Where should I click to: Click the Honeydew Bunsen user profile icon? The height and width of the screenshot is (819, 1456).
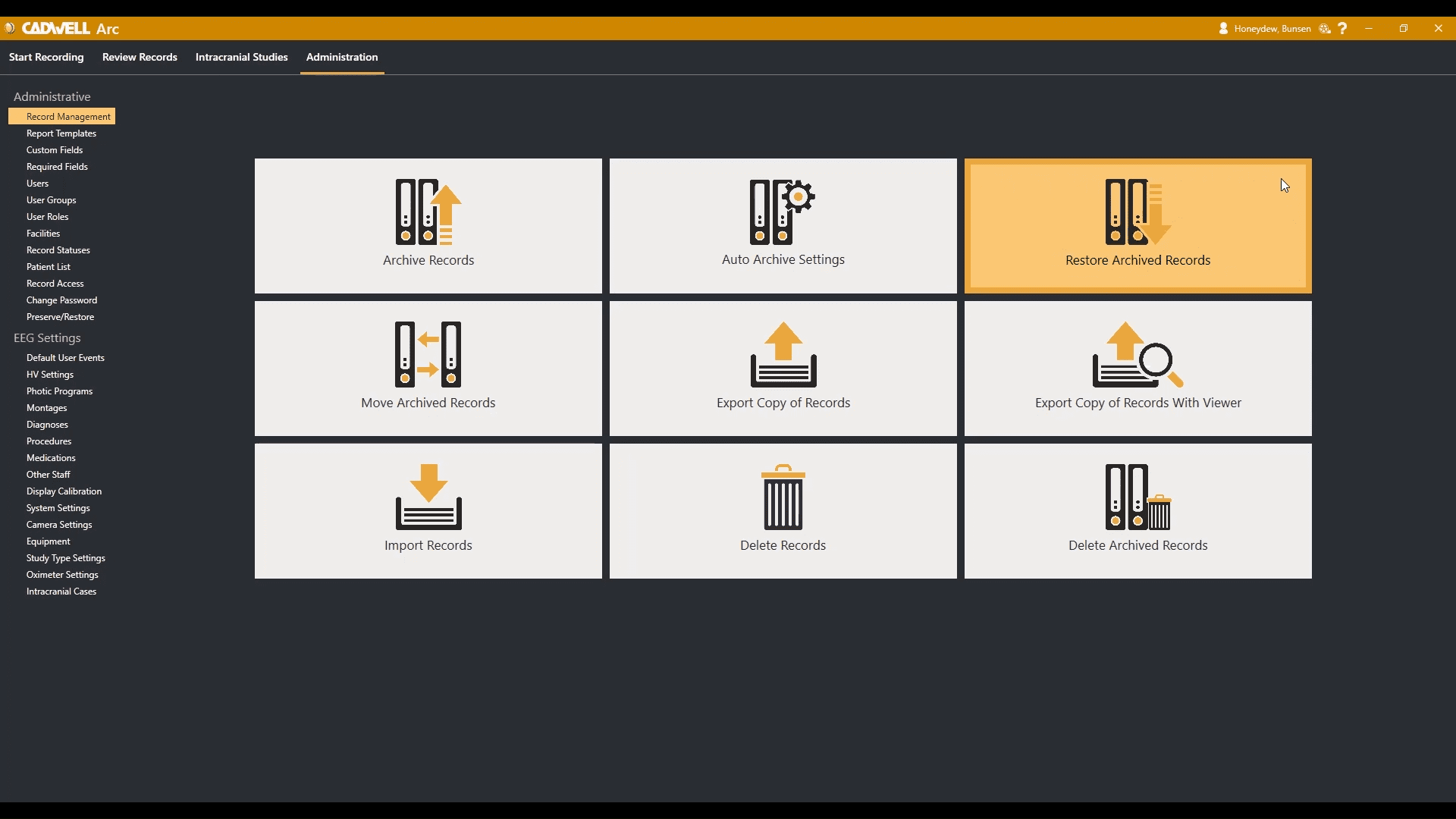click(1223, 28)
